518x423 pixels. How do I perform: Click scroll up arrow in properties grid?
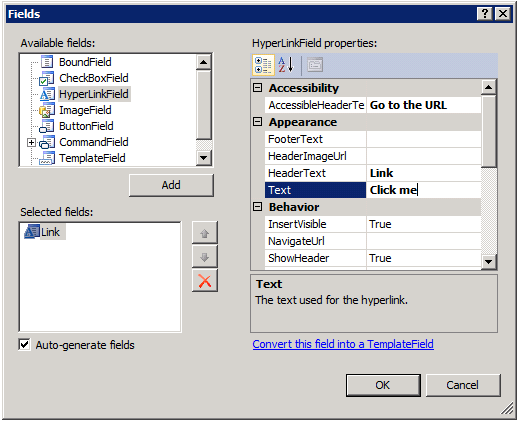[x=489, y=87]
